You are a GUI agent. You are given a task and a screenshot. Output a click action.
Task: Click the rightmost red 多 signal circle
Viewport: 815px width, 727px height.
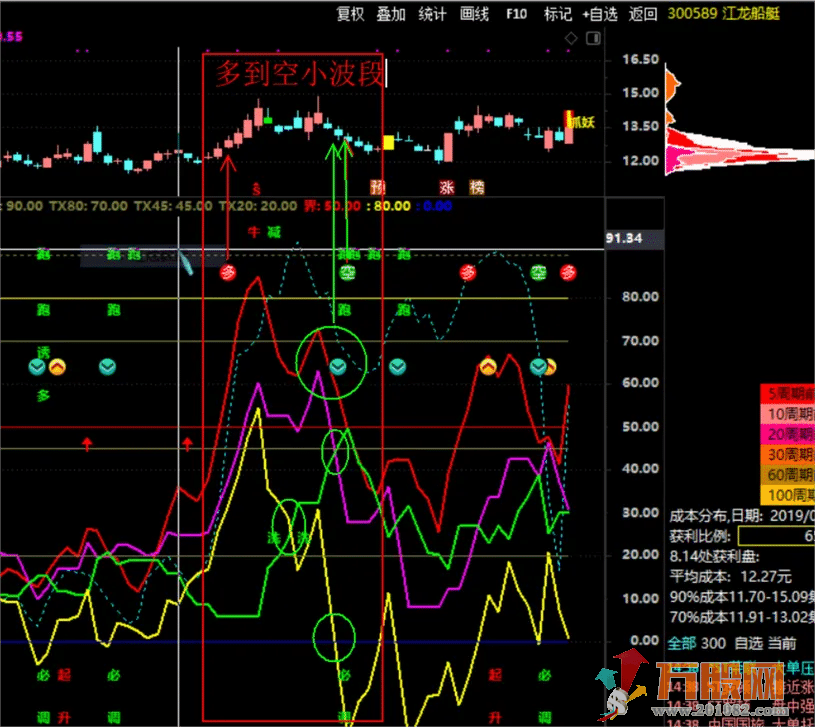point(568,272)
